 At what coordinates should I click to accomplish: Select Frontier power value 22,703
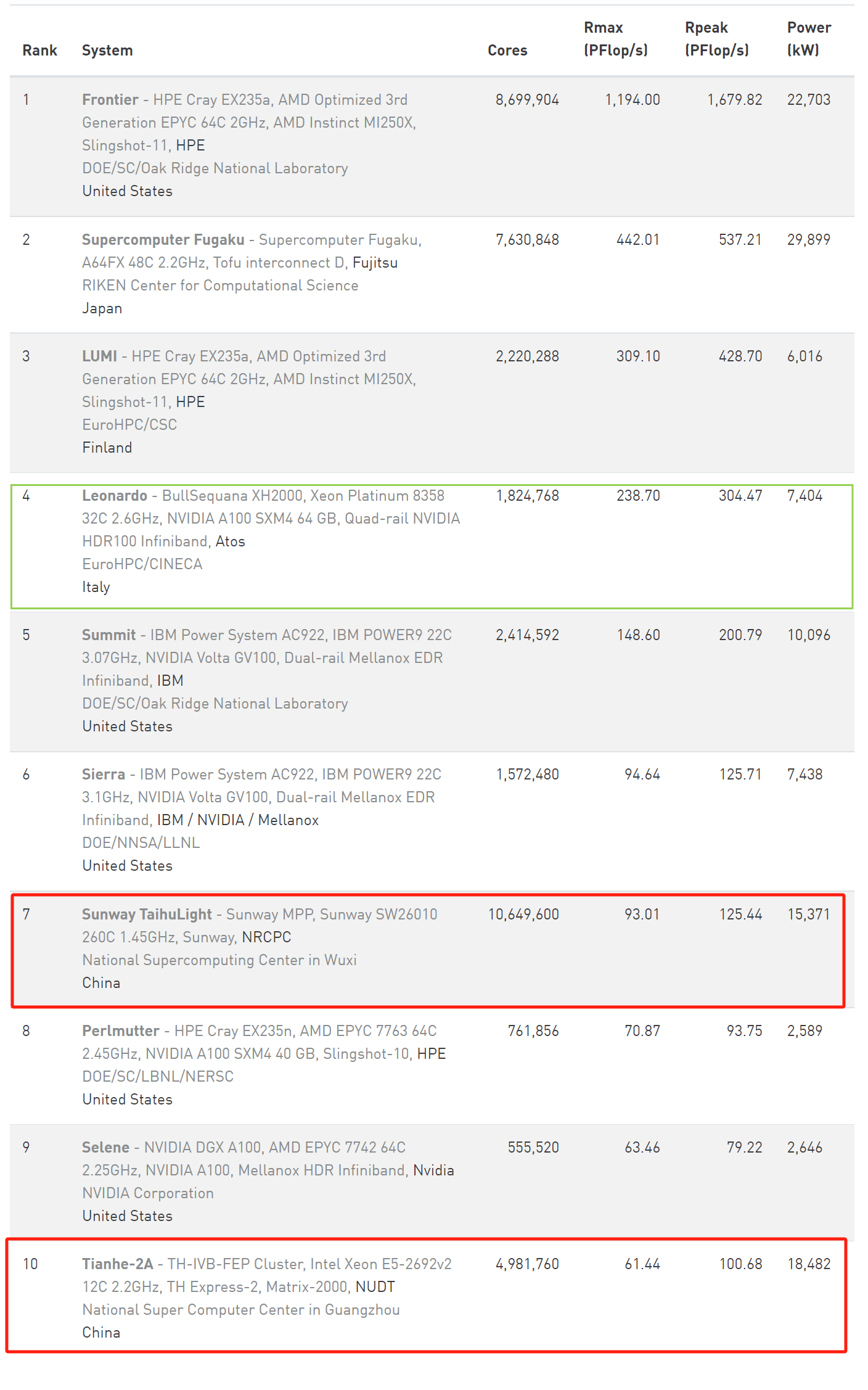809,99
